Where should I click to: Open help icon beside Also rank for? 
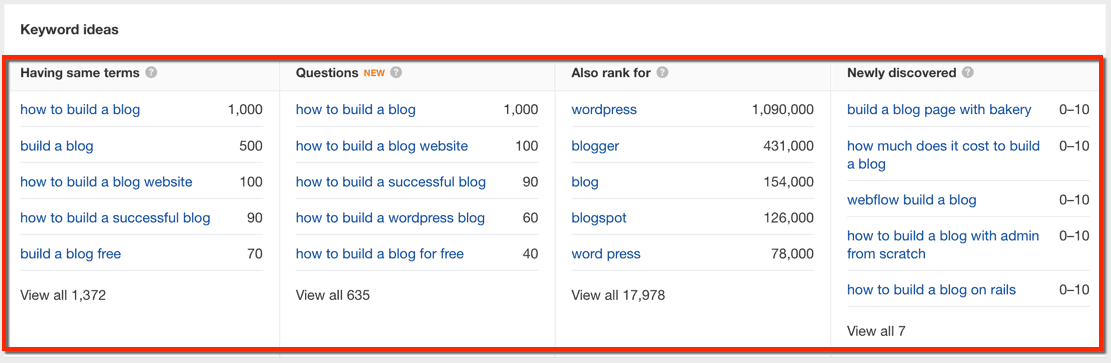662,72
